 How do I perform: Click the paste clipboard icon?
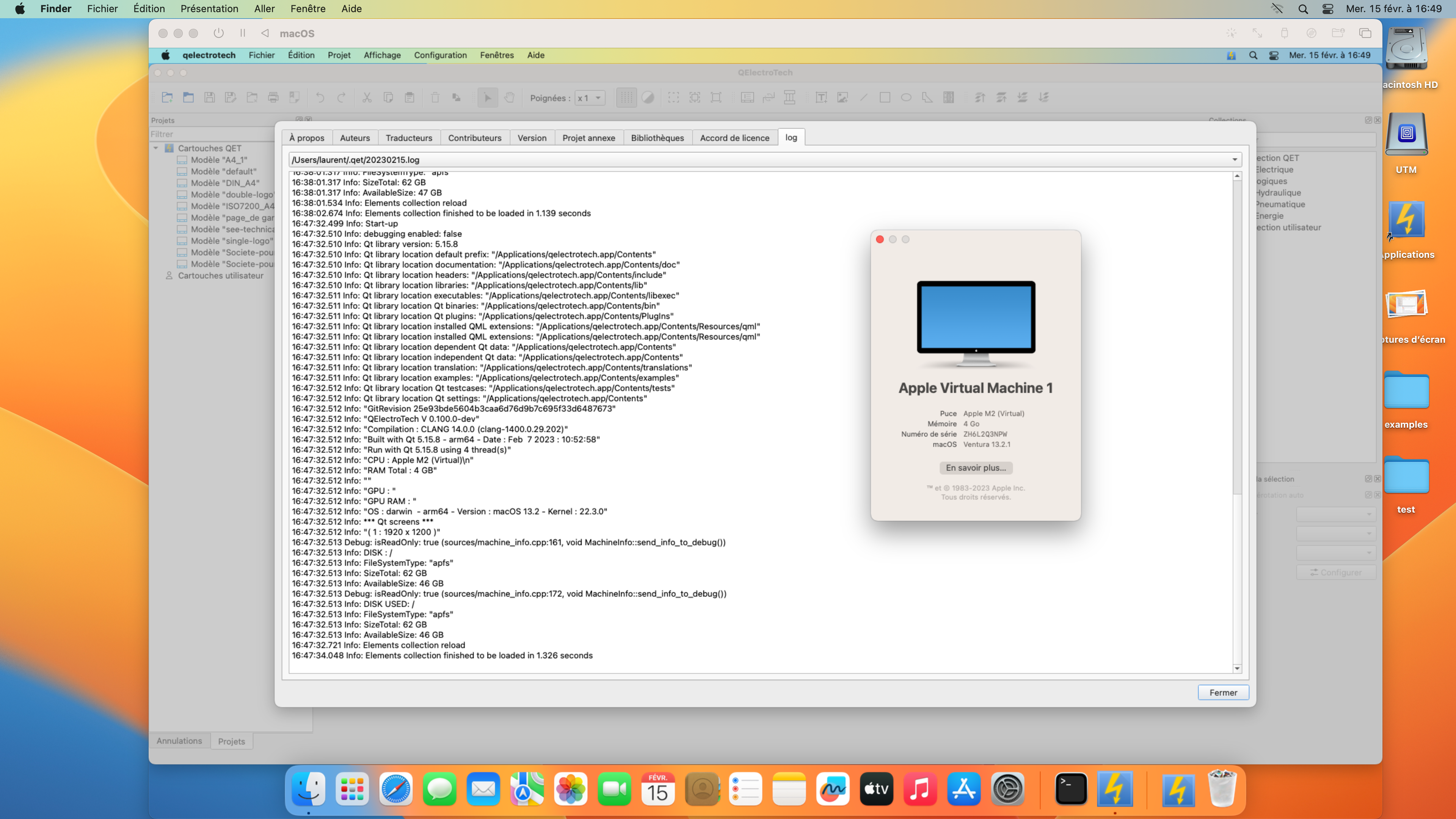409,97
